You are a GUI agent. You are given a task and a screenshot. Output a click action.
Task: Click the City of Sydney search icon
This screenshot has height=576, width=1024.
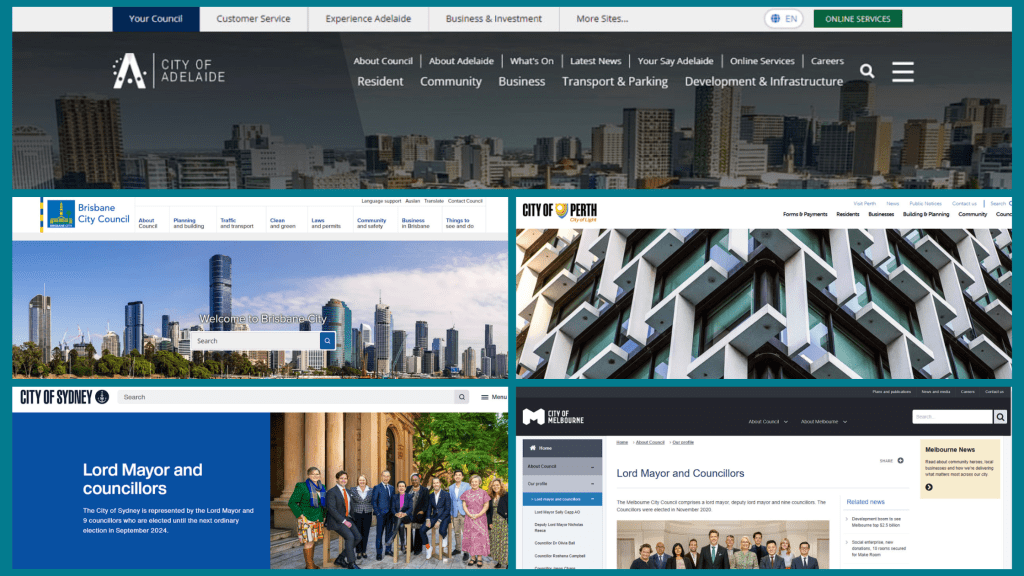point(461,397)
